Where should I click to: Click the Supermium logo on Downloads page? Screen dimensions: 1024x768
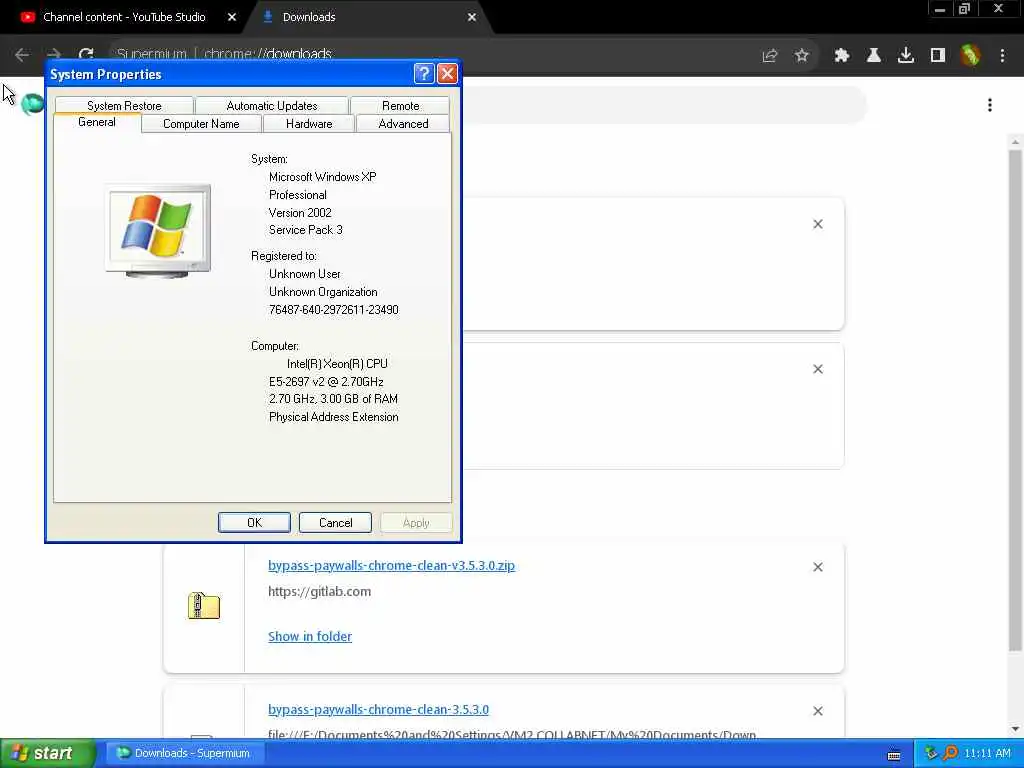click(x=31, y=104)
